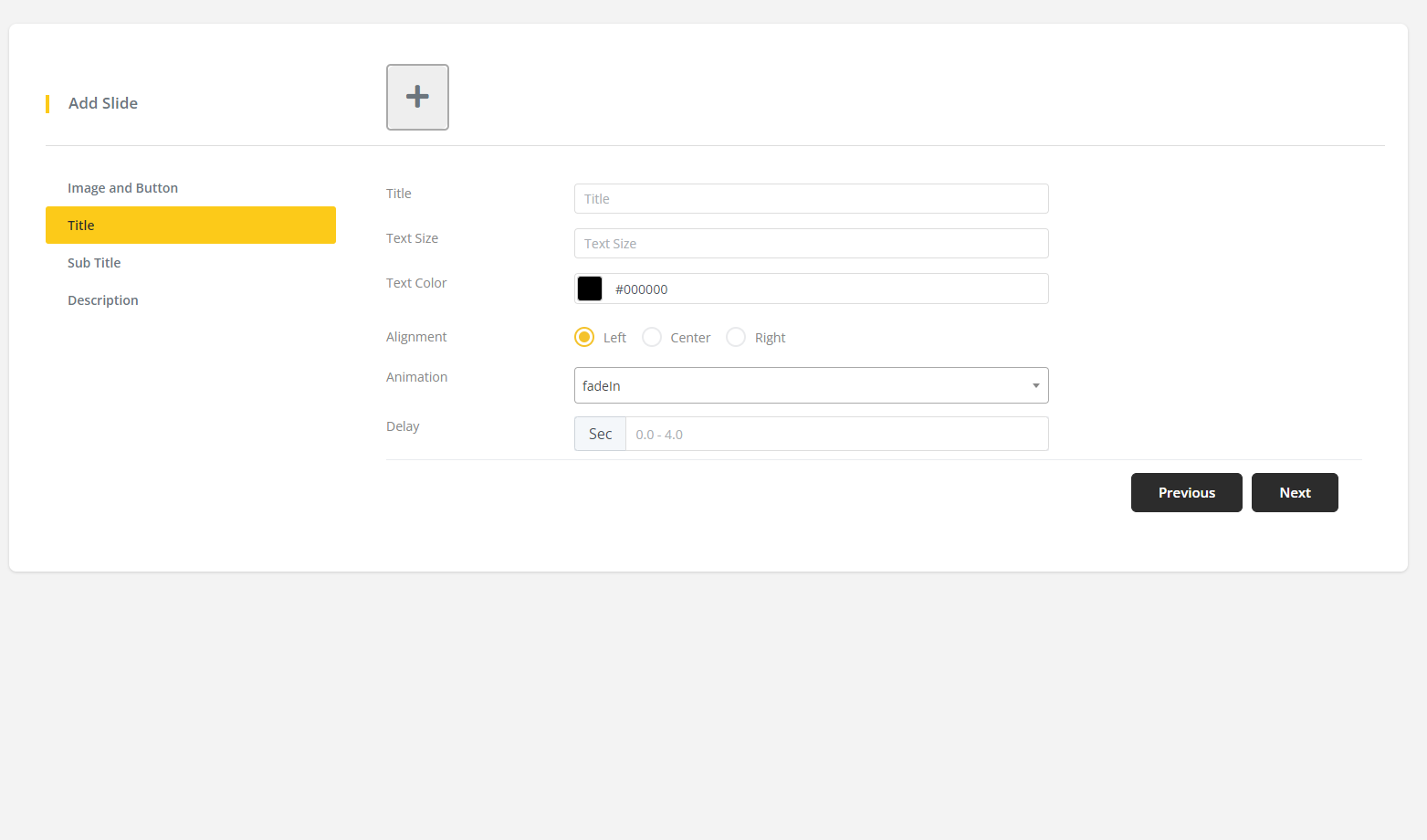This screenshot has width=1427, height=840.
Task: Select the highlighted Title sidebar item
Action: tap(190, 226)
